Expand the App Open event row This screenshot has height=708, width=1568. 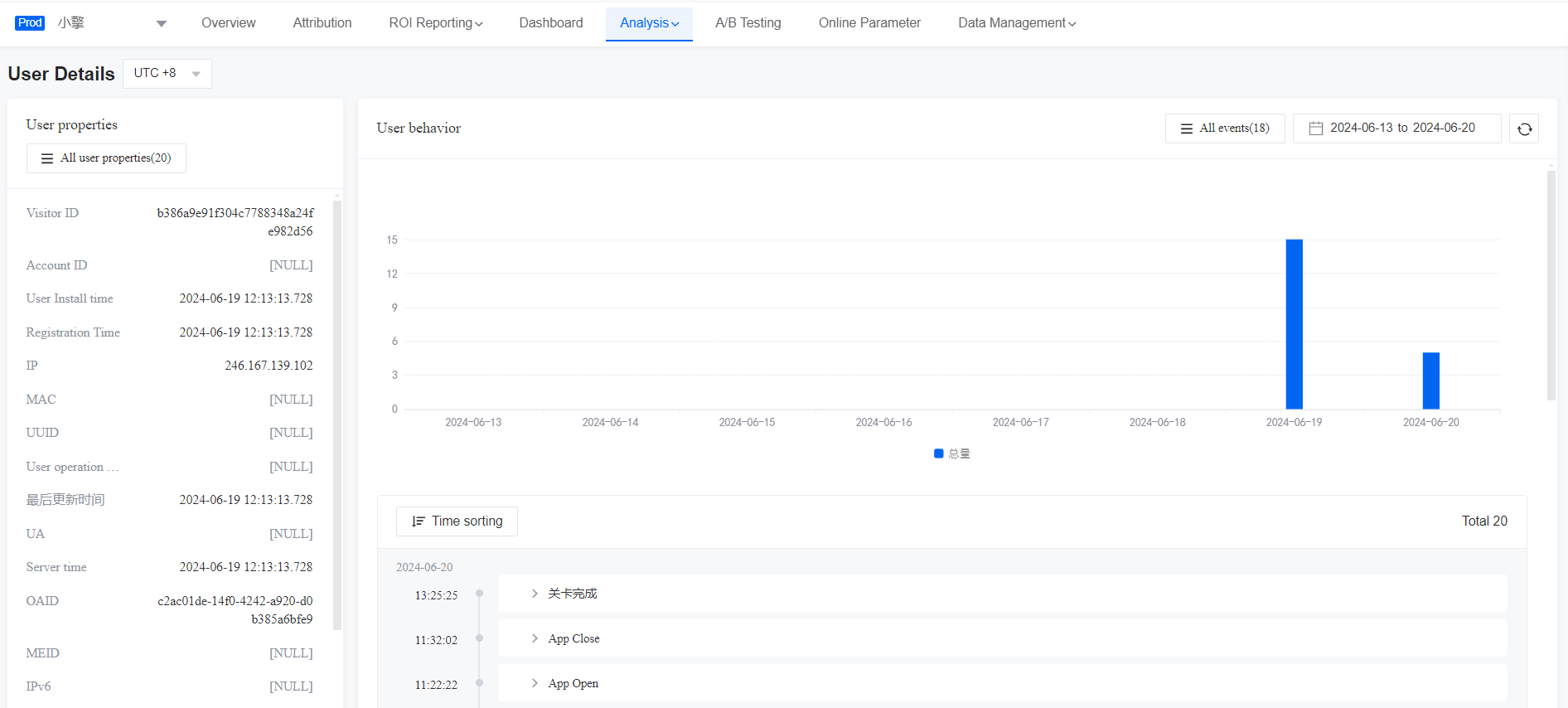coord(535,683)
